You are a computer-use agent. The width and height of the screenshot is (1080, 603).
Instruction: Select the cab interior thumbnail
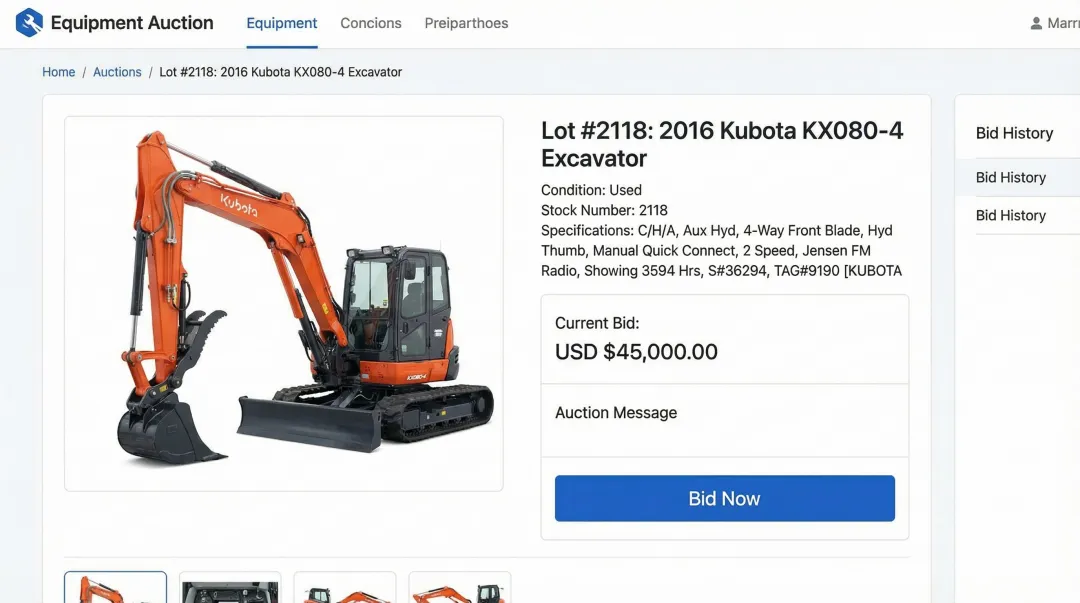click(230, 587)
